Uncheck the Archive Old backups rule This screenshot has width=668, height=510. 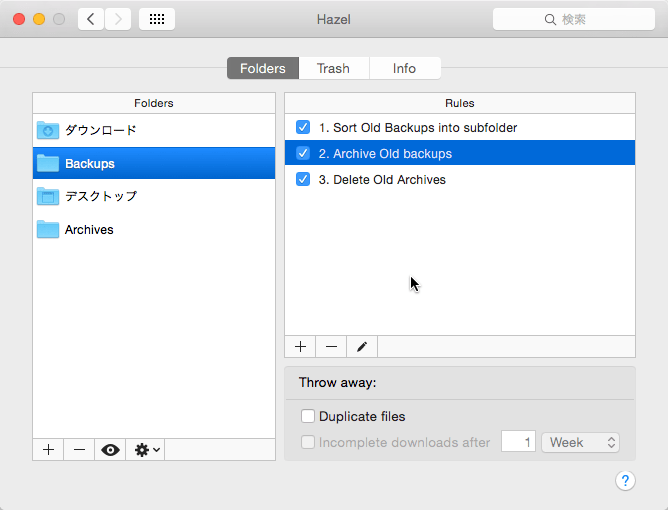click(x=303, y=154)
